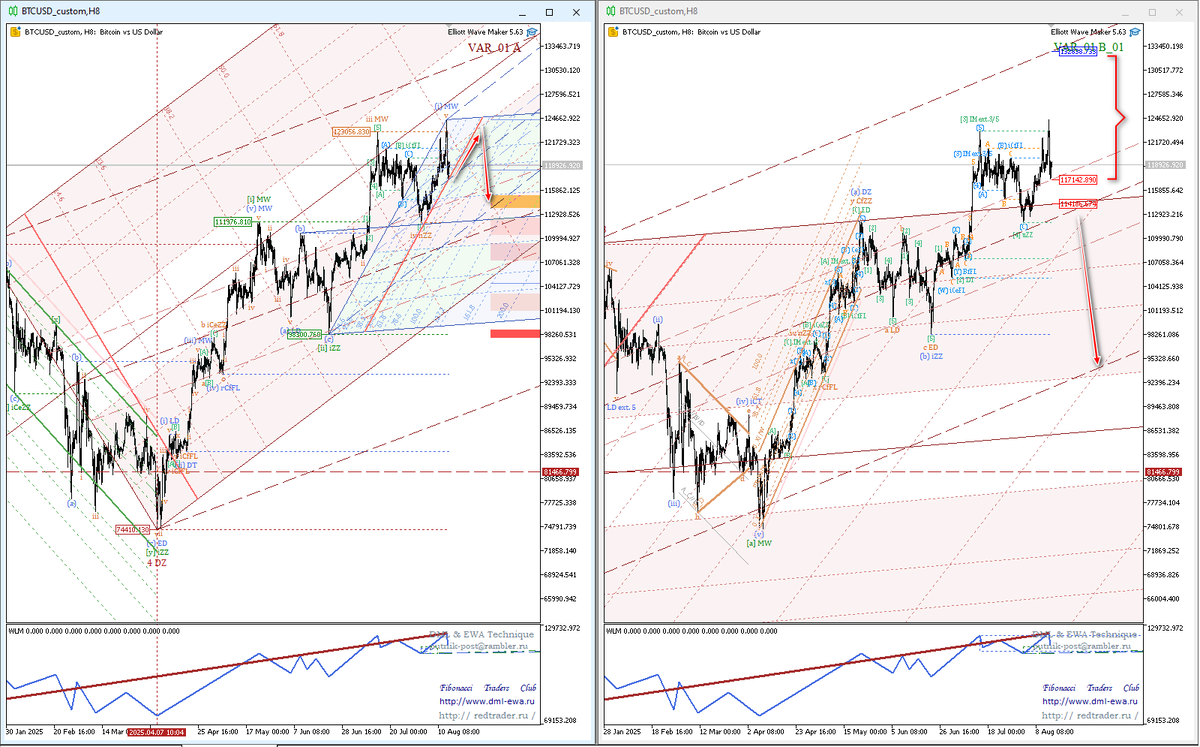This screenshot has width=1200, height=747.
Task: Click 'LD ext. 5' label in right chart
Action: [623, 406]
